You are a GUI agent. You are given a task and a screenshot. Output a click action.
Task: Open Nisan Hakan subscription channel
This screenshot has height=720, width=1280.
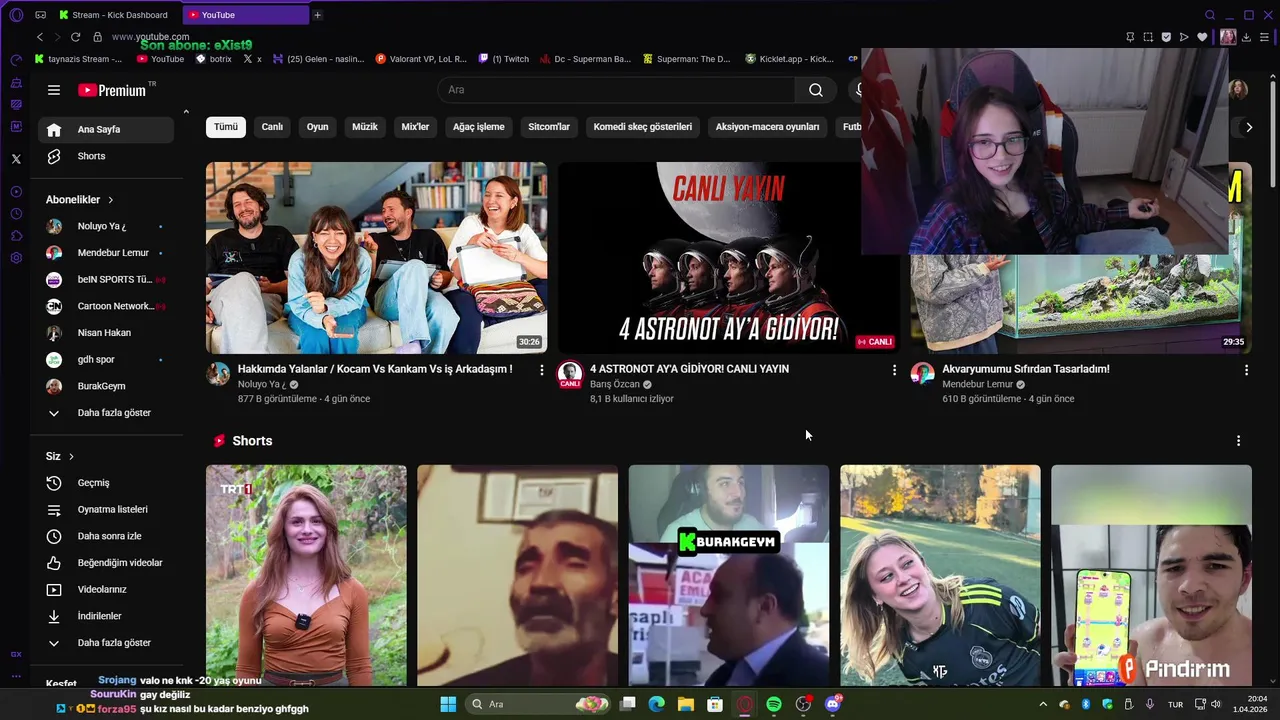click(106, 333)
